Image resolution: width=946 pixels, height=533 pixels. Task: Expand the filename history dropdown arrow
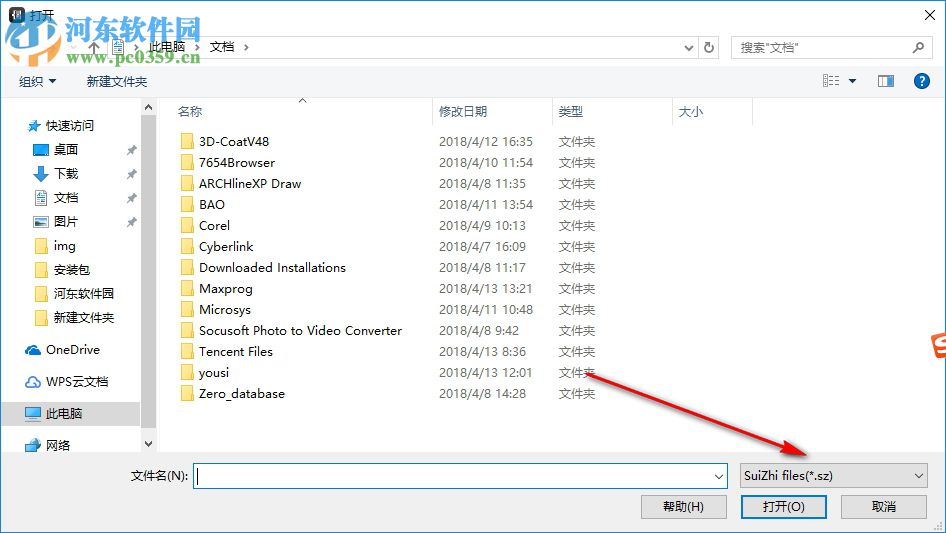point(719,476)
